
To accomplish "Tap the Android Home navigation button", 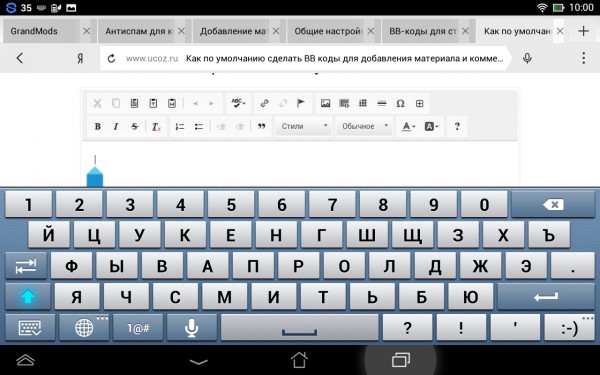I will tap(299, 360).
